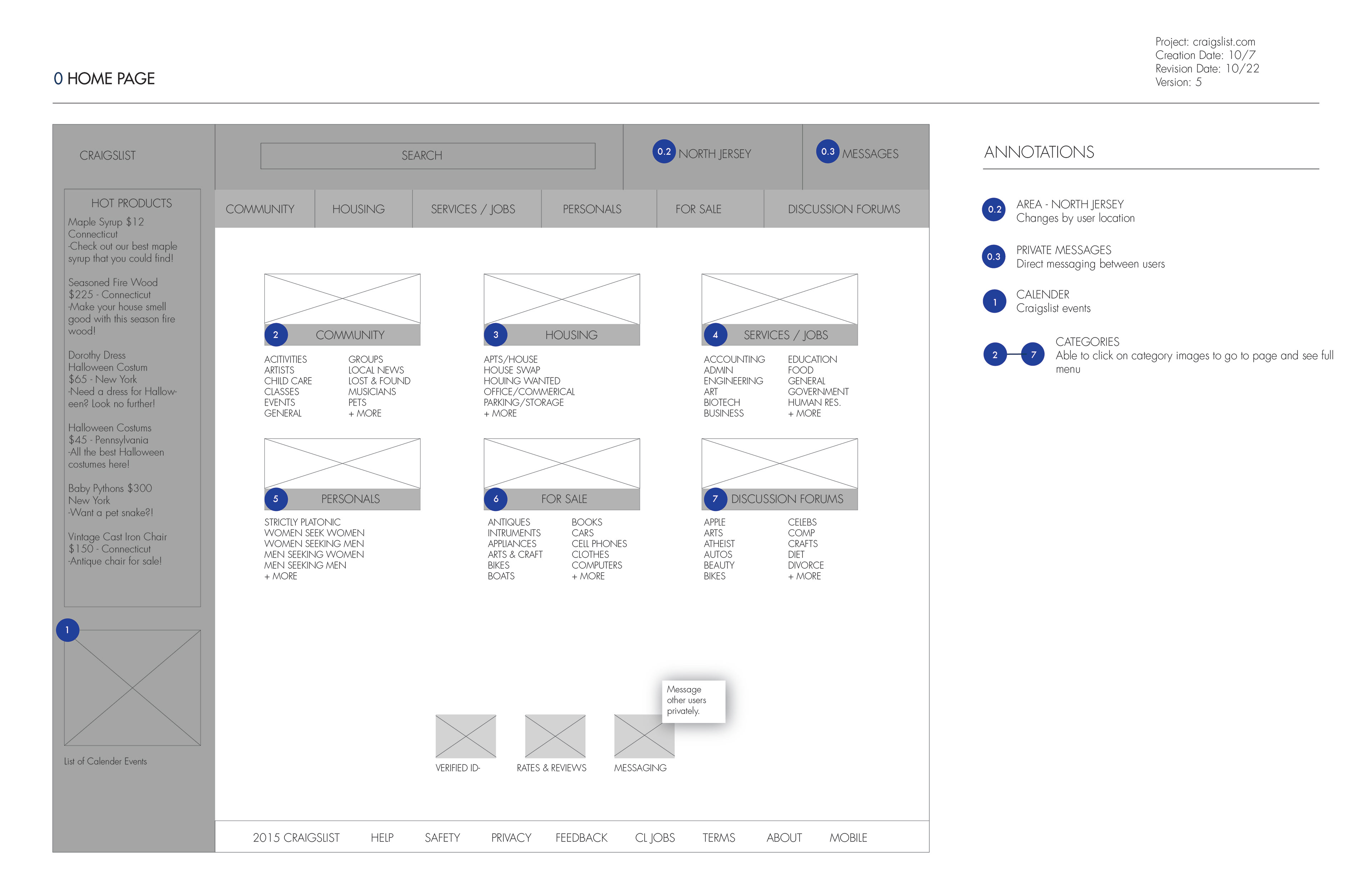1372x888 pixels.
Task: Expand + MORE under Services / Jobs
Action: (x=804, y=413)
